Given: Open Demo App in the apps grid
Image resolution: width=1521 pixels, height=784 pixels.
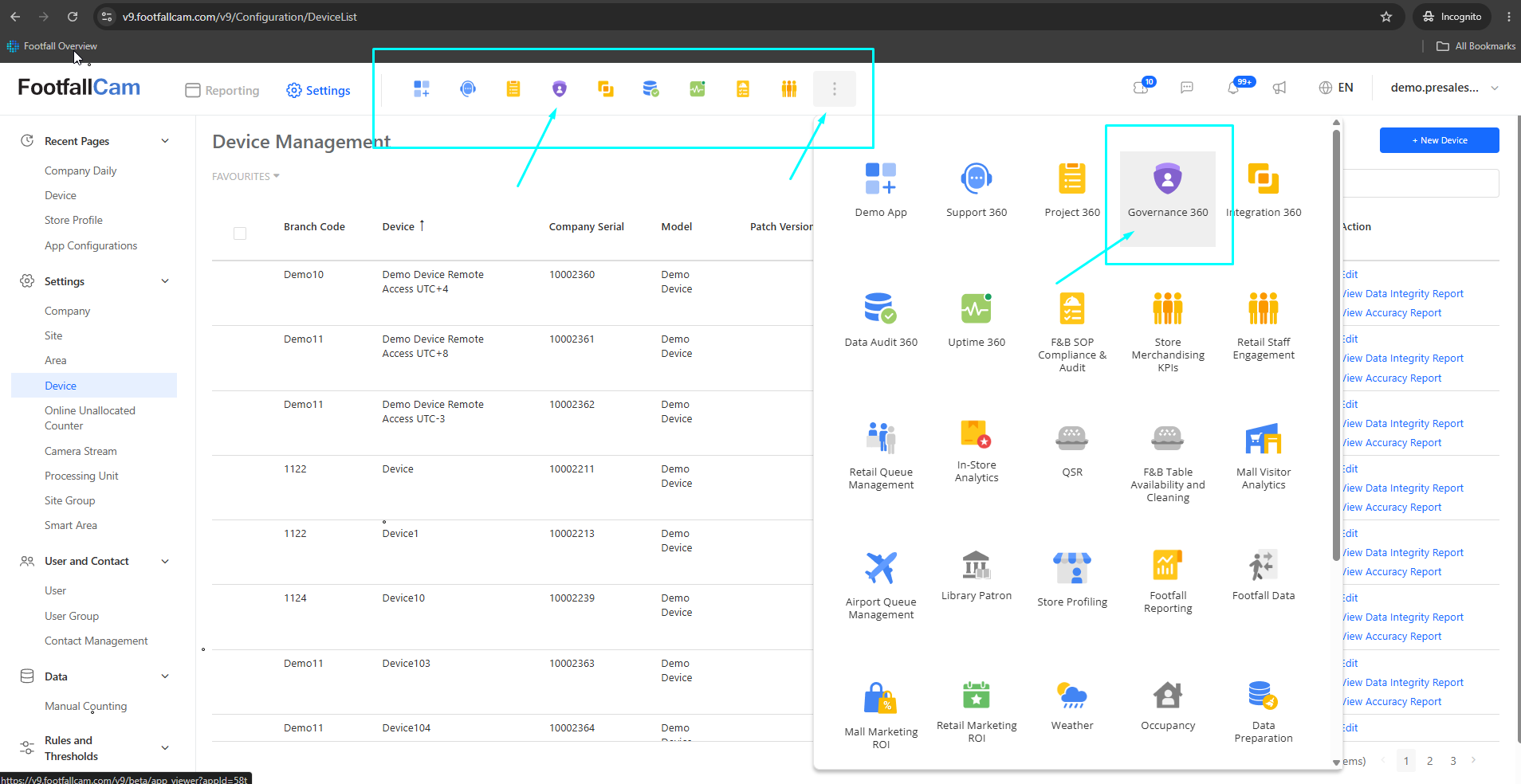Looking at the screenshot, I should (881, 190).
